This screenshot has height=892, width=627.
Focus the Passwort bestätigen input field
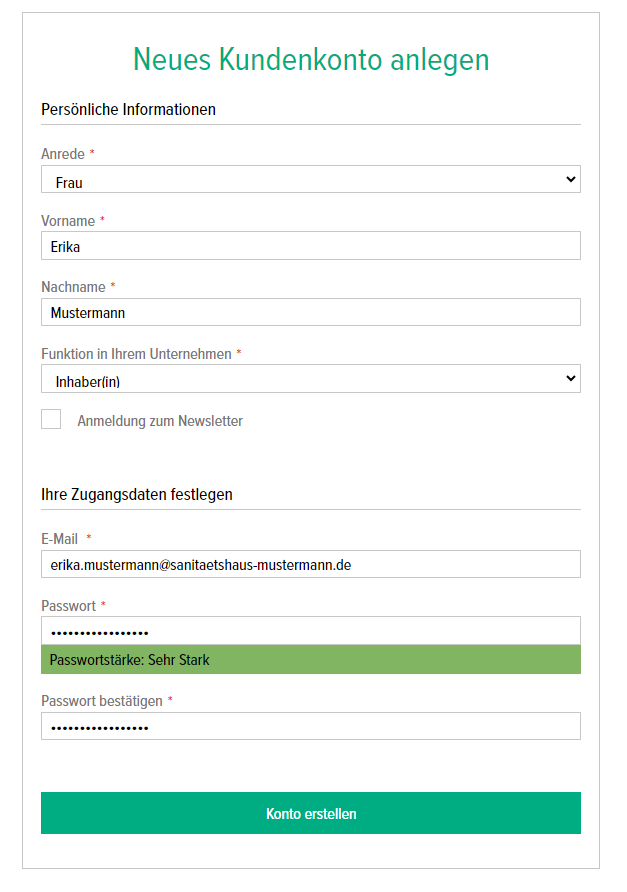(x=310, y=726)
